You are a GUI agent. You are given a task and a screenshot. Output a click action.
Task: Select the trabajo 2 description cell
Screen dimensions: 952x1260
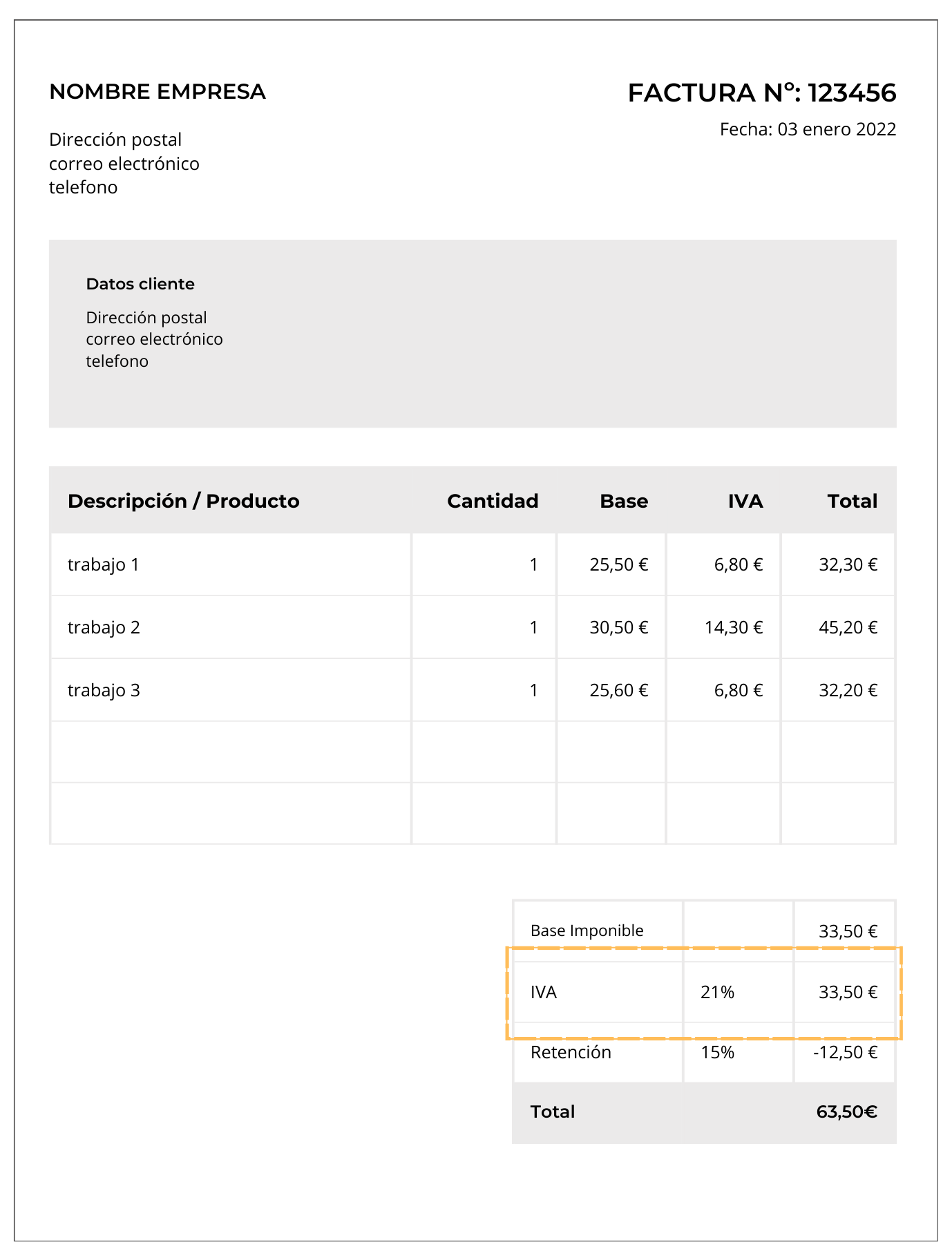[x=104, y=628]
